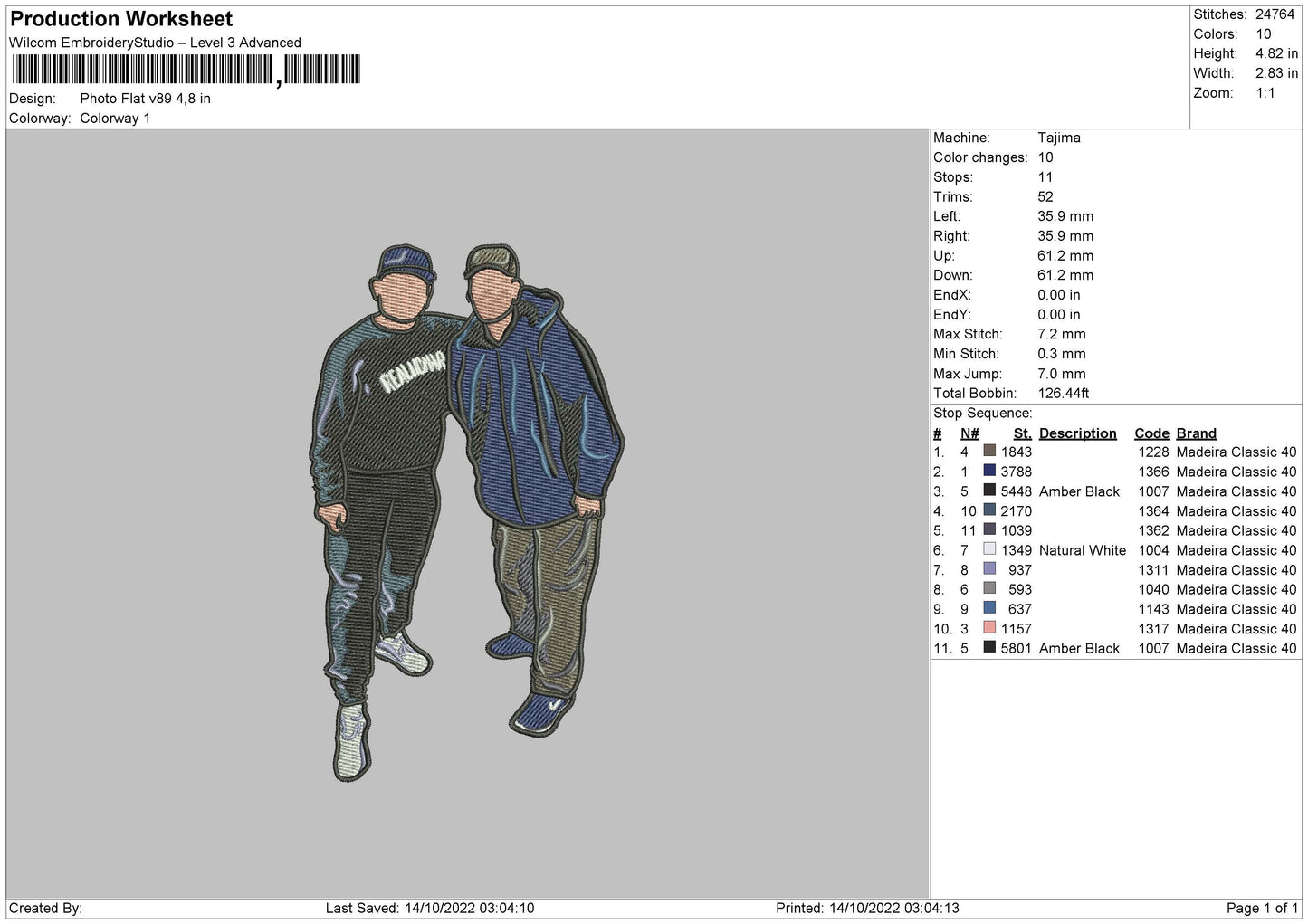The width and height of the screenshot is (1308, 924).
Task: Click the Max Stitch value '7.2 mm'
Action: pyautogui.click(x=1062, y=334)
